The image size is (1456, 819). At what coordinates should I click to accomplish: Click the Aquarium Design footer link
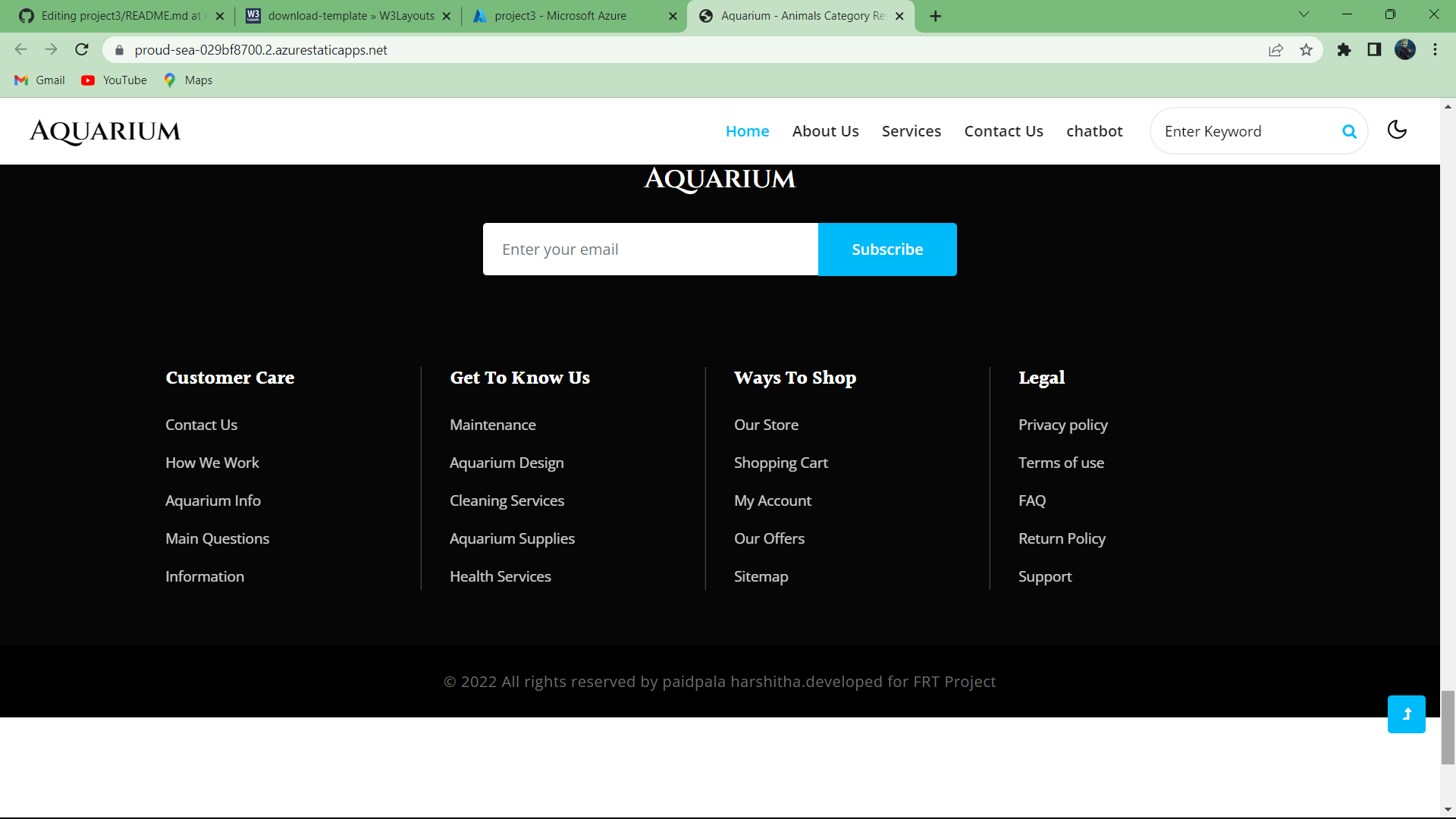[x=506, y=463]
